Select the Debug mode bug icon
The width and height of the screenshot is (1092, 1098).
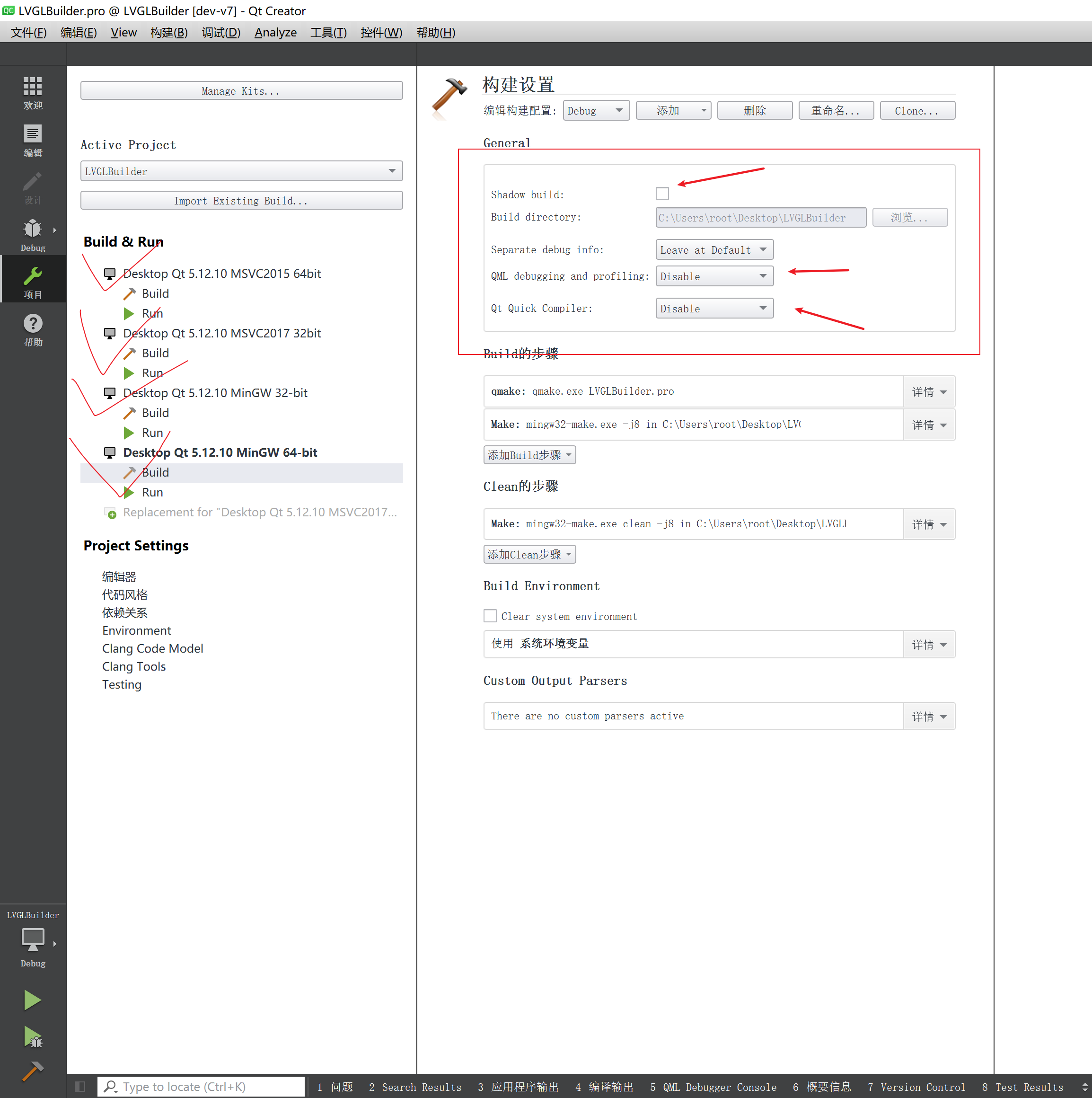point(32,230)
